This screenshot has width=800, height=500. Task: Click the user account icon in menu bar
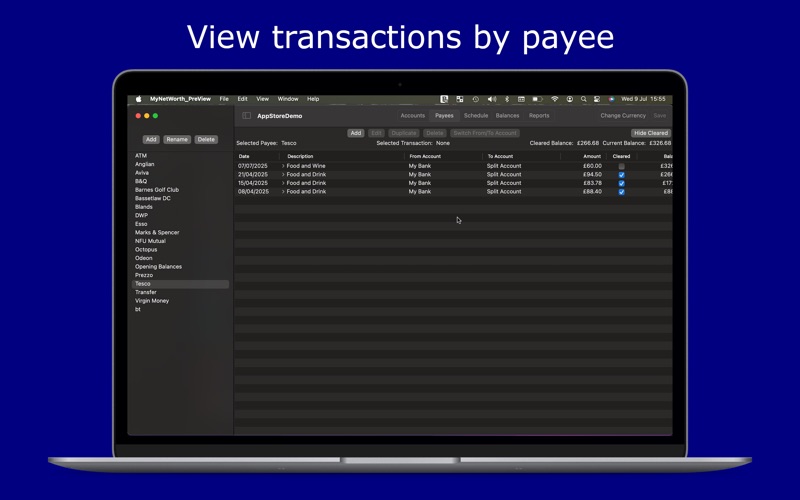point(569,99)
